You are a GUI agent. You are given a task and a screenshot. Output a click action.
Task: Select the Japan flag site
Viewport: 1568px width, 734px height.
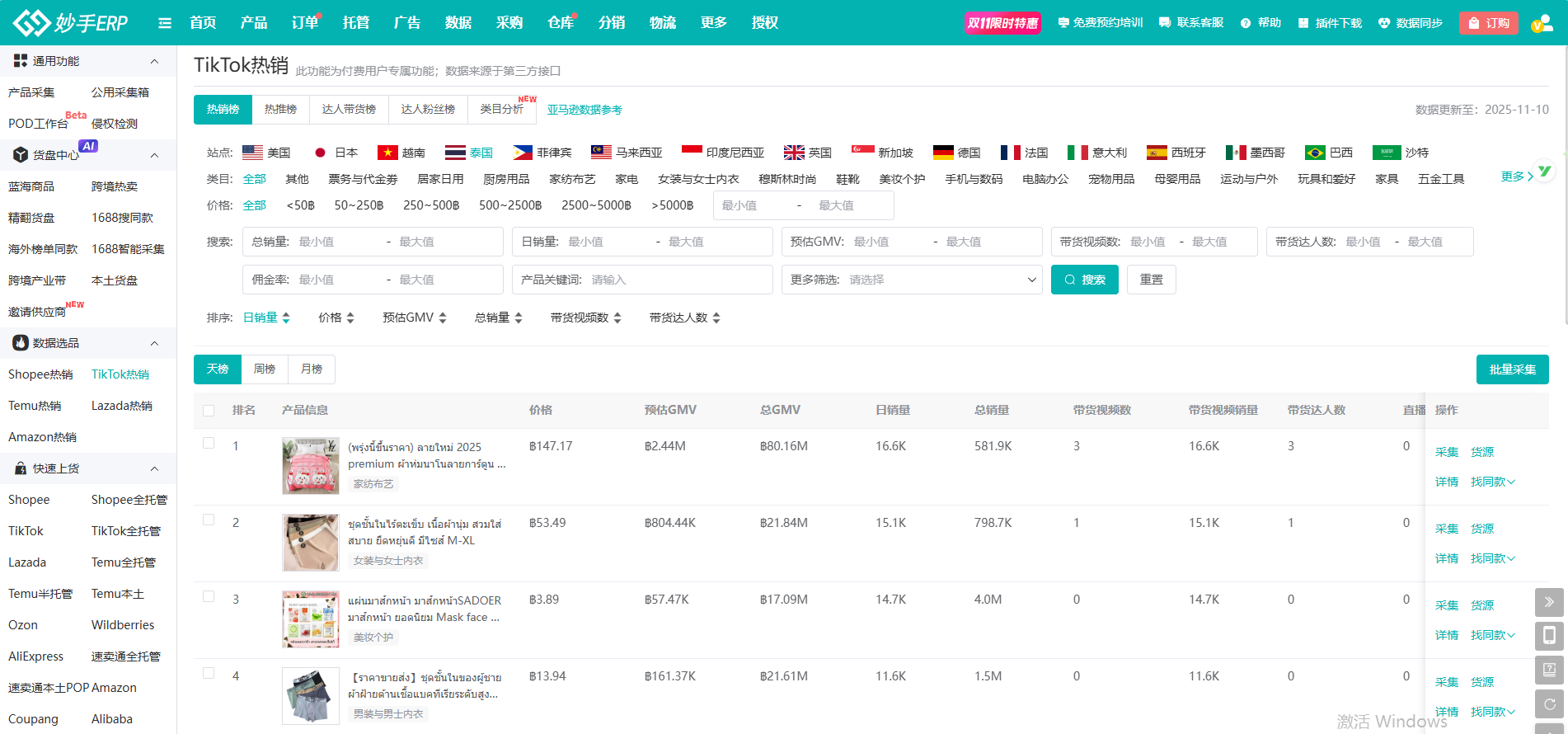(321, 153)
